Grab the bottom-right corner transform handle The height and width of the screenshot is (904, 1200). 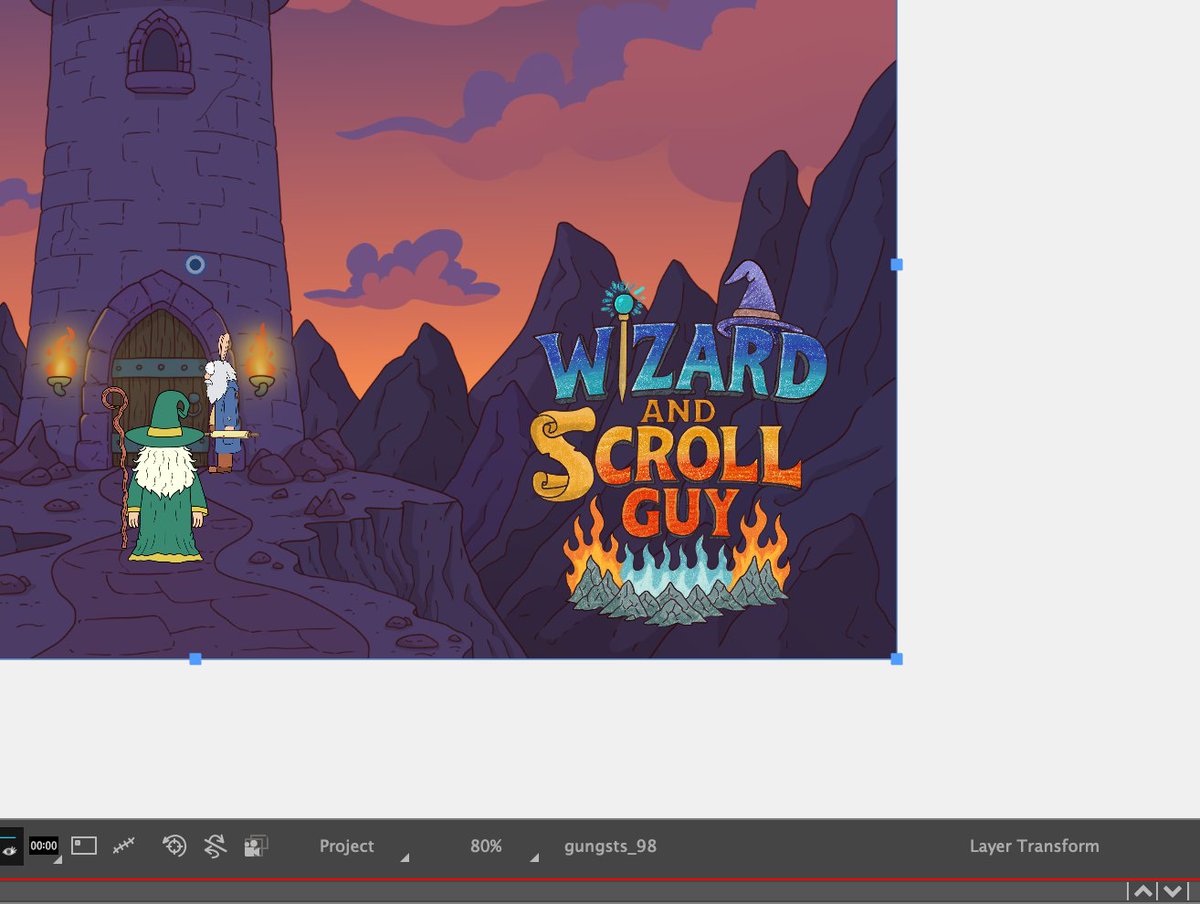(x=897, y=659)
